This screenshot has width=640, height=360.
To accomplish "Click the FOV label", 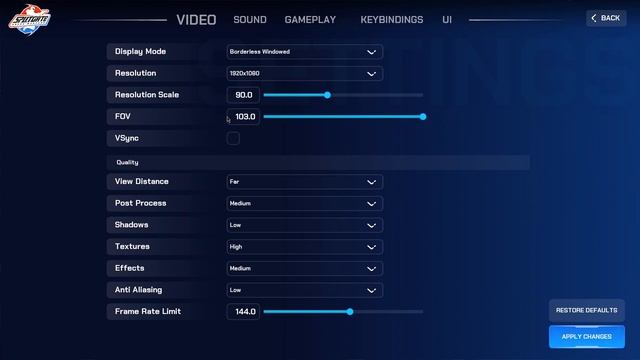I will 122,116.
